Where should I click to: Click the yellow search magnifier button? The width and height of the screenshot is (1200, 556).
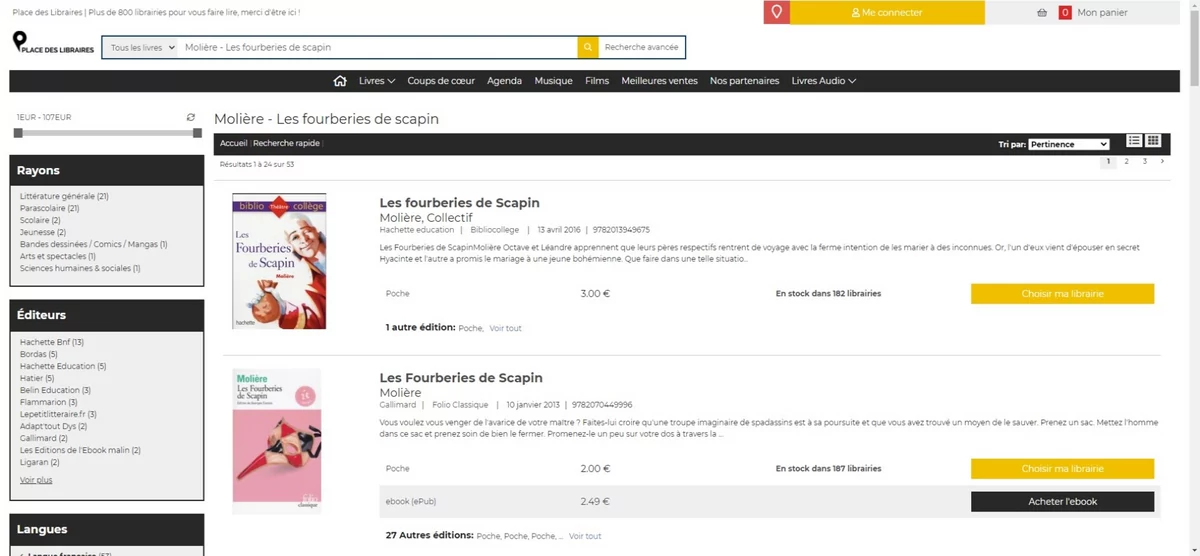pyautogui.click(x=588, y=47)
